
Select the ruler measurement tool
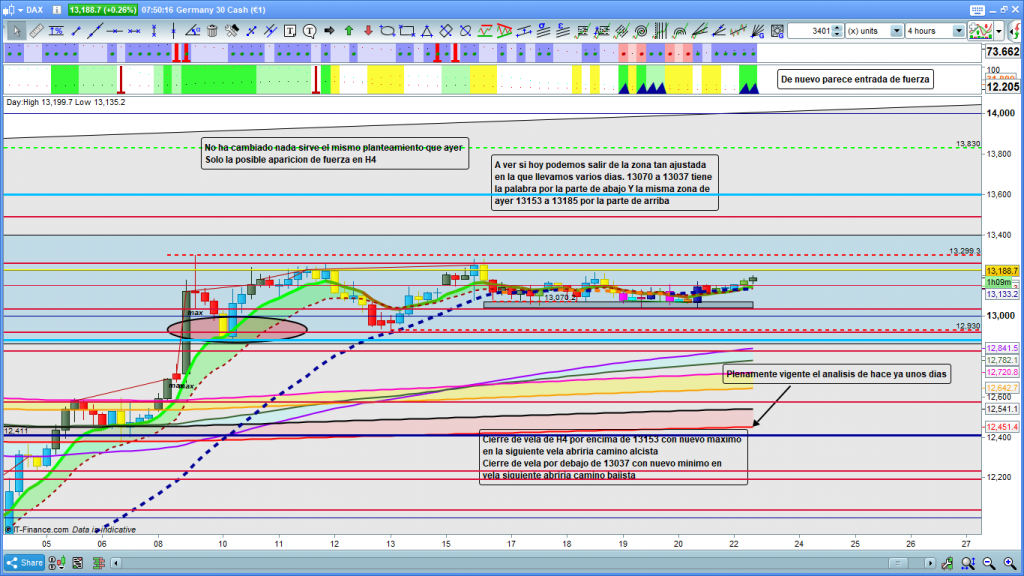pos(35,30)
